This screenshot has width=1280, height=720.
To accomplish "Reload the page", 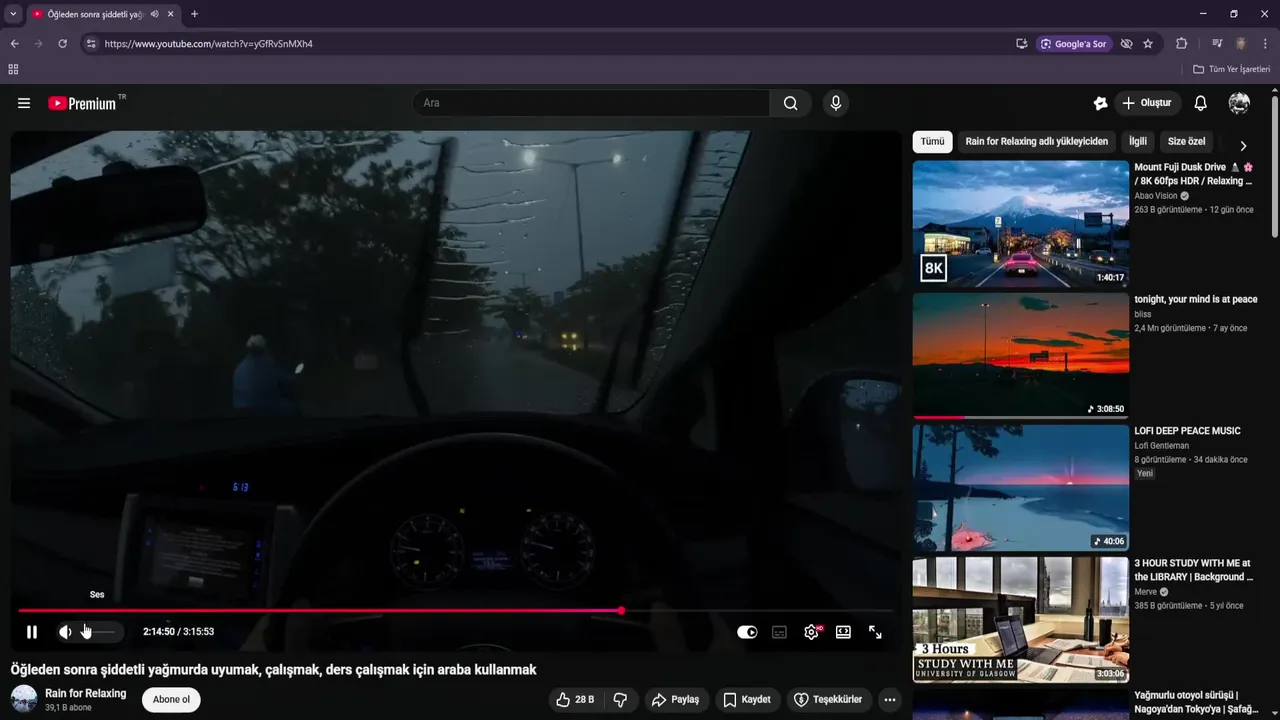I will click(62, 44).
